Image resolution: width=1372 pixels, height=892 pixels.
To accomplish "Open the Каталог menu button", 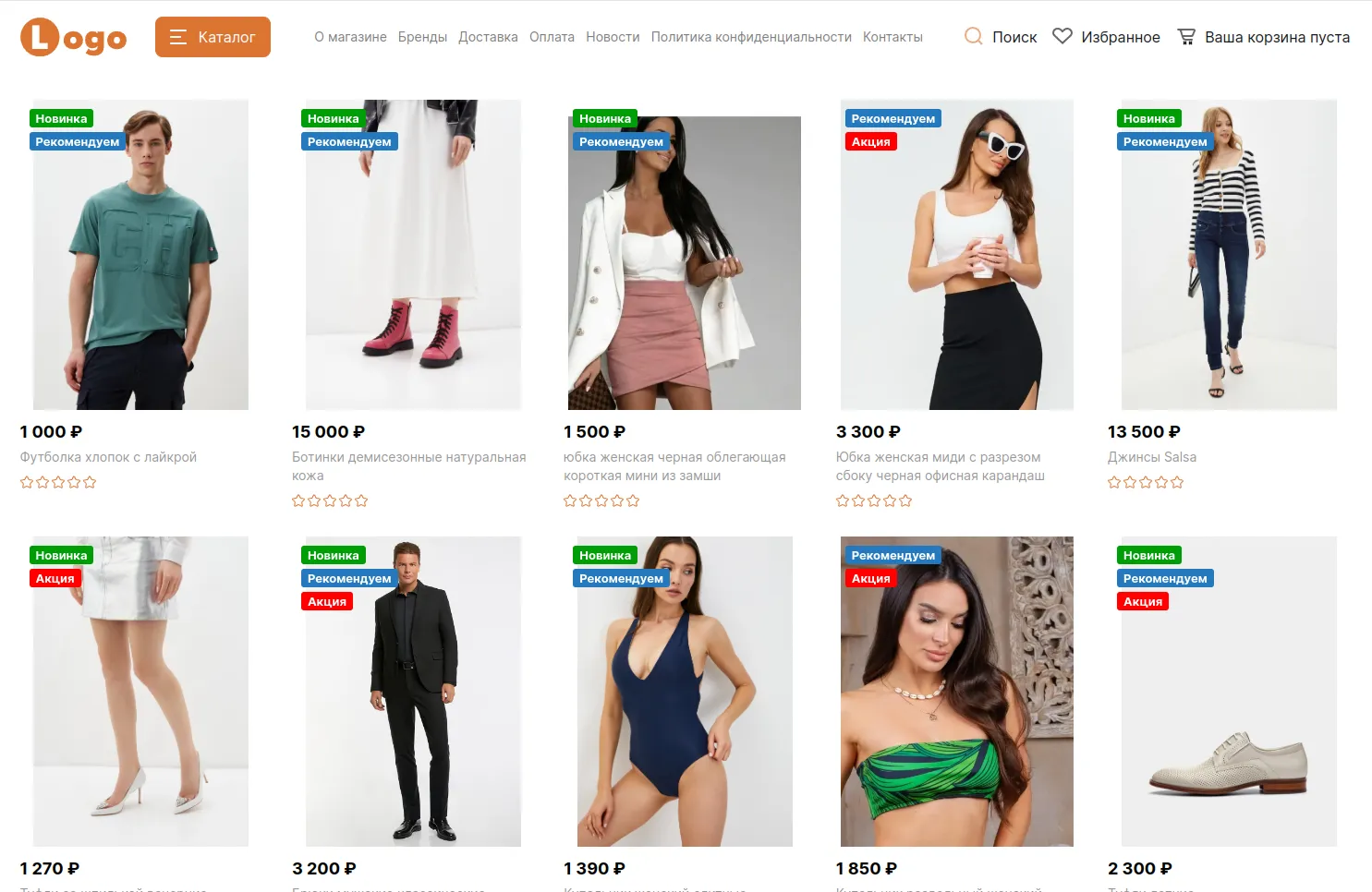I will pyautogui.click(x=212, y=37).
